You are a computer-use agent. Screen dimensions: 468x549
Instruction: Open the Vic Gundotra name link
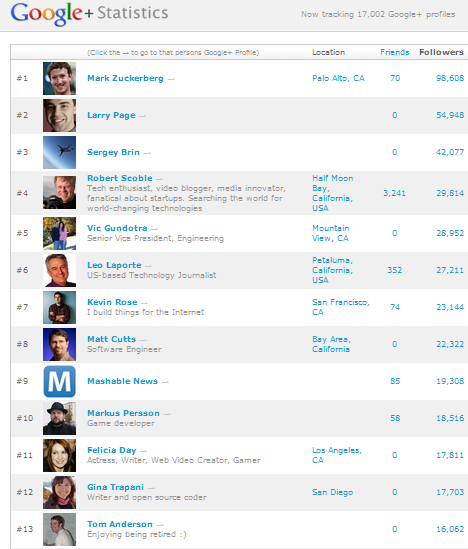point(117,228)
